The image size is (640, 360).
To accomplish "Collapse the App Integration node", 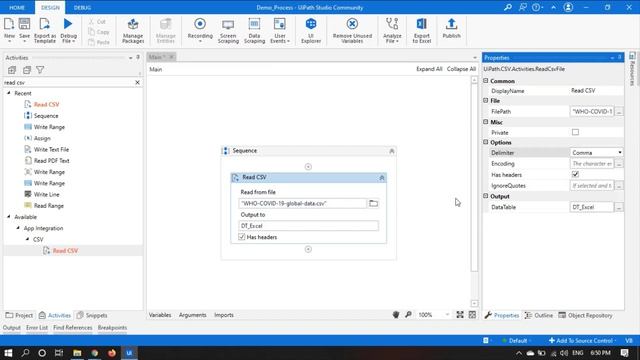I will (x=18, y=228).
